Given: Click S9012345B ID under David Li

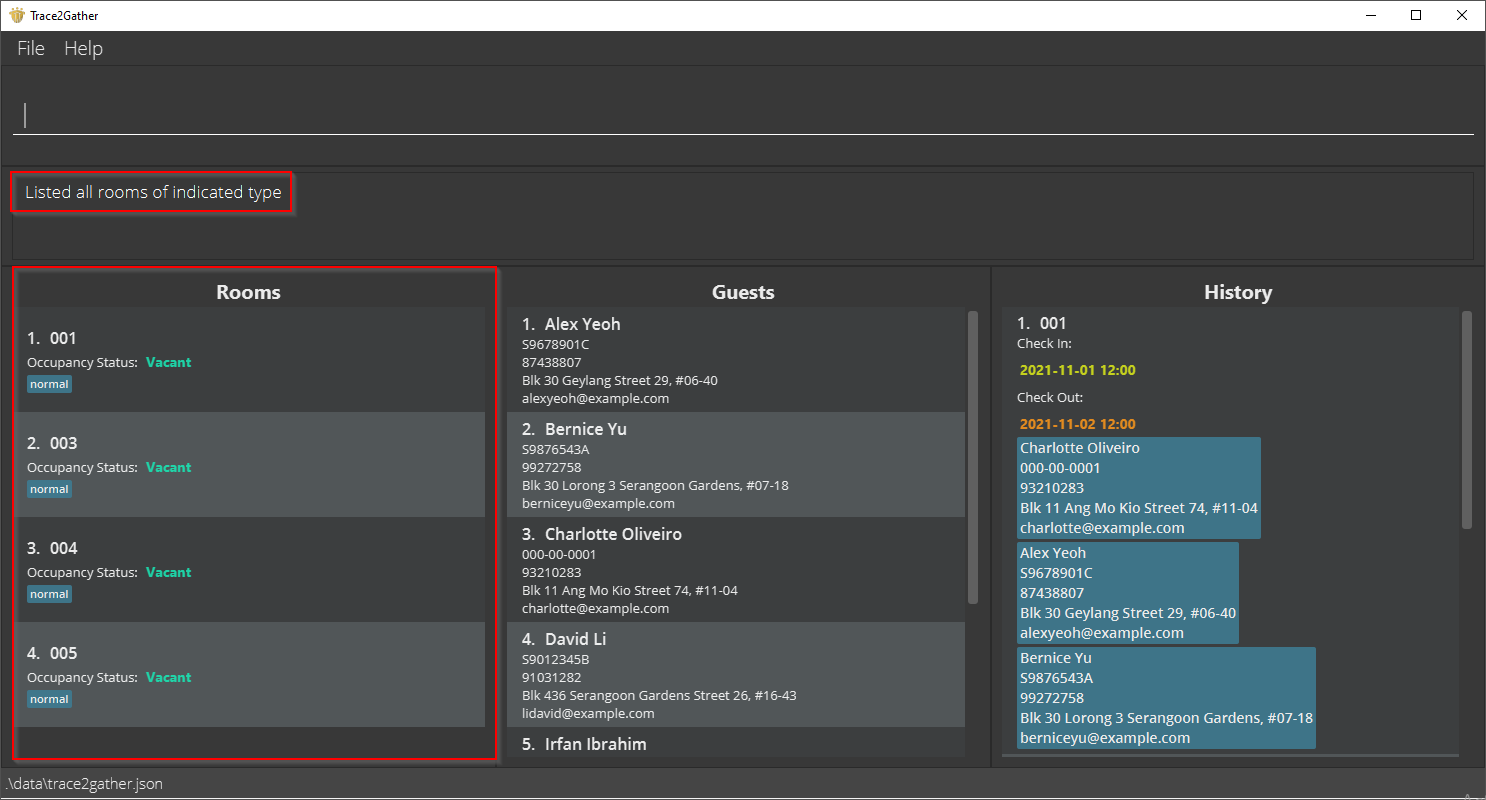Looking at the screenshot, I should (555, 659).
